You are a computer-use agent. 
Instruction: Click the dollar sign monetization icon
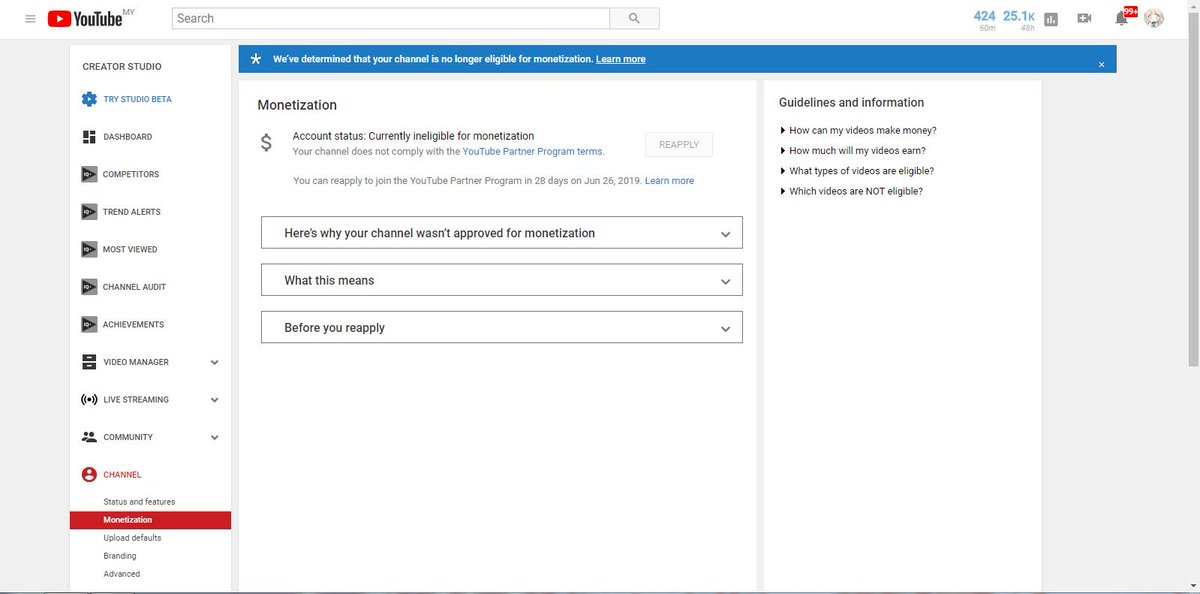pos(266,143)
